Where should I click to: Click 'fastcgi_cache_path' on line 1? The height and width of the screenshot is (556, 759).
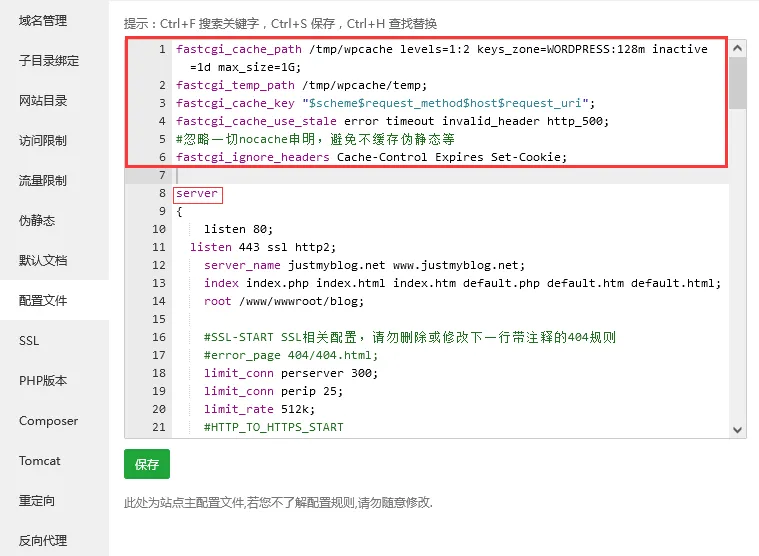(239, 49)
